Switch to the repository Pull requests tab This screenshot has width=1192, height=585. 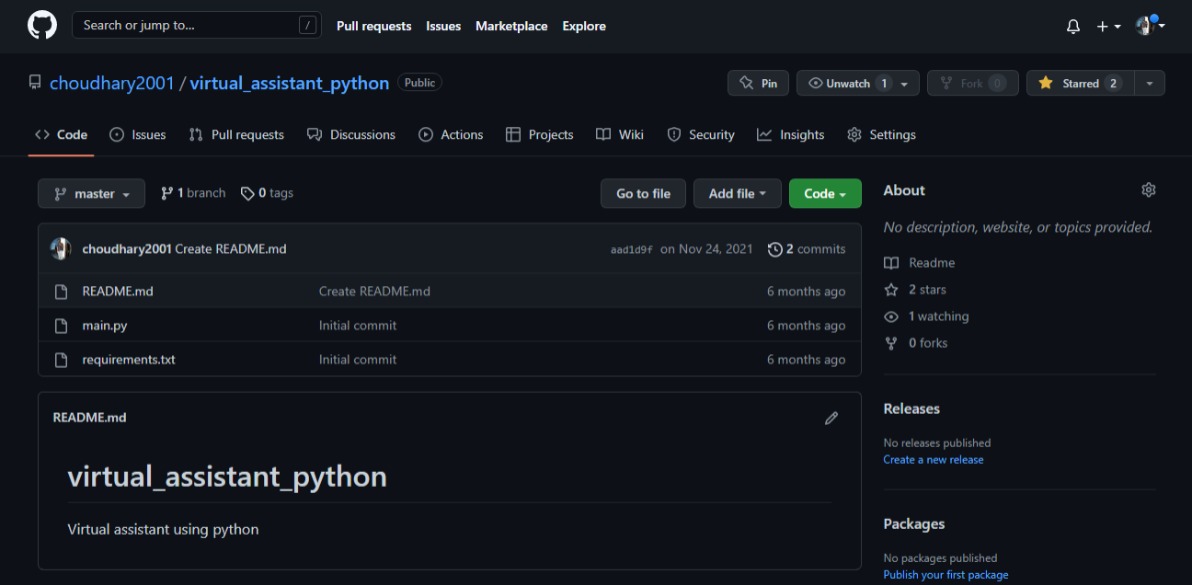(236, 134)
